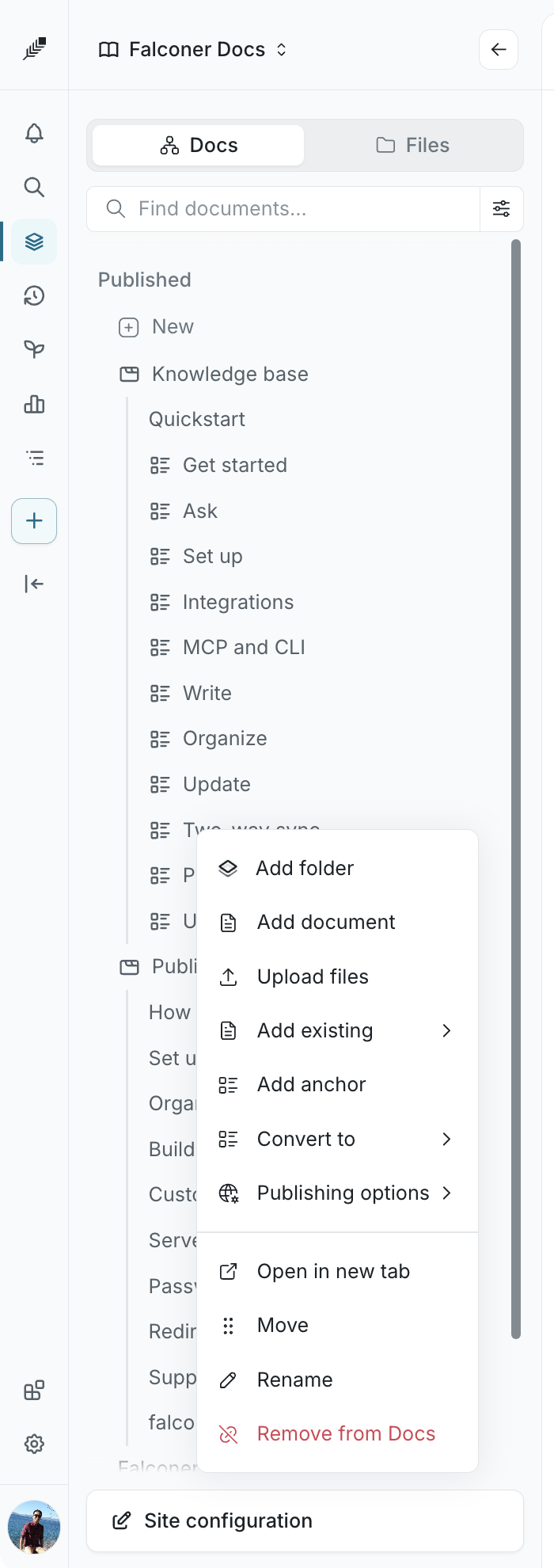554x1568 pixels.
Task: Choose Upload files from context menu
Action: click(337, 976)
